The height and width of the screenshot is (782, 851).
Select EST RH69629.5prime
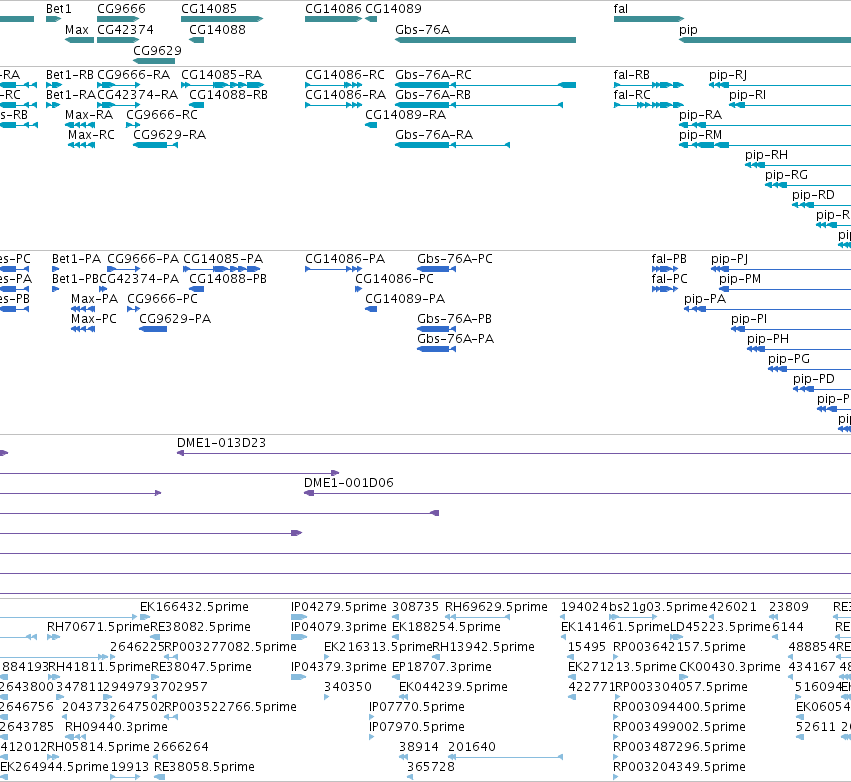tap(496, 607)
